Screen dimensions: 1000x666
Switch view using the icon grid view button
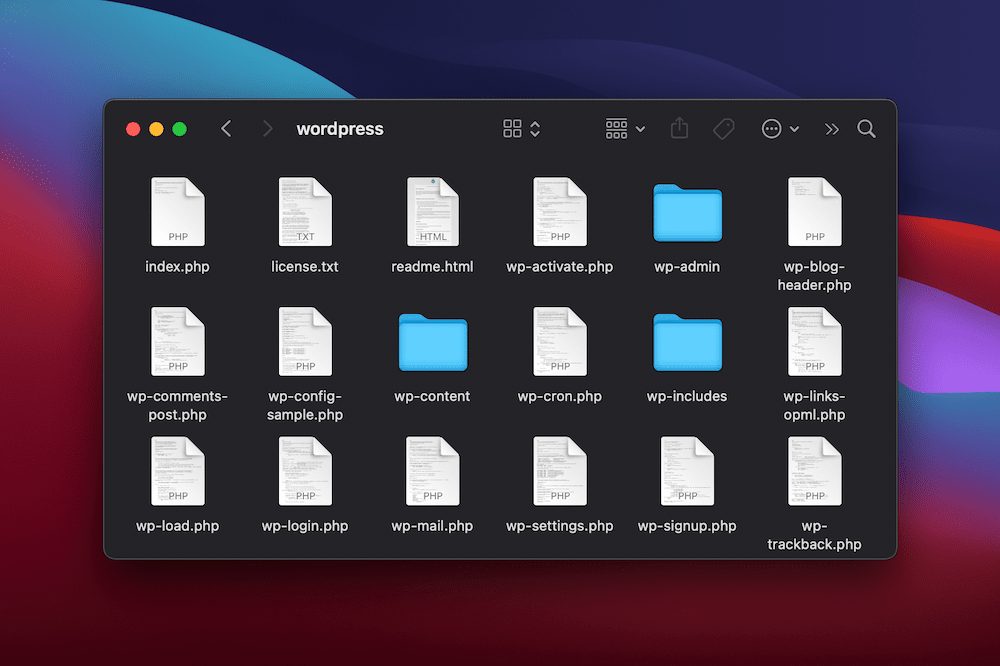click(x=521, y=129)
